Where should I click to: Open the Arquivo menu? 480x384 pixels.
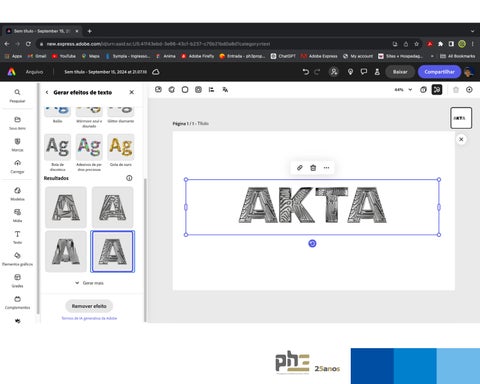[x=34, y=72]
